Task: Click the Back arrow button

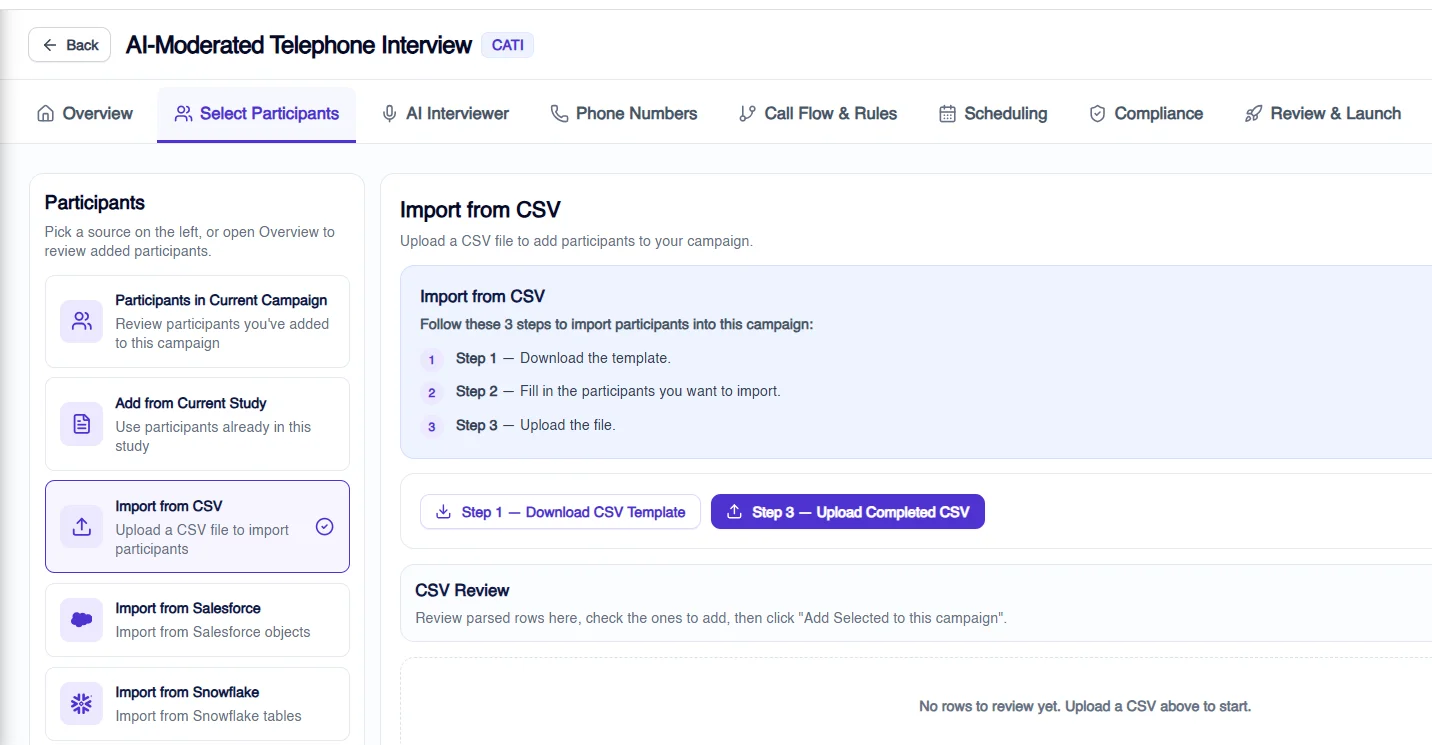Action: [x=69, y=45]
